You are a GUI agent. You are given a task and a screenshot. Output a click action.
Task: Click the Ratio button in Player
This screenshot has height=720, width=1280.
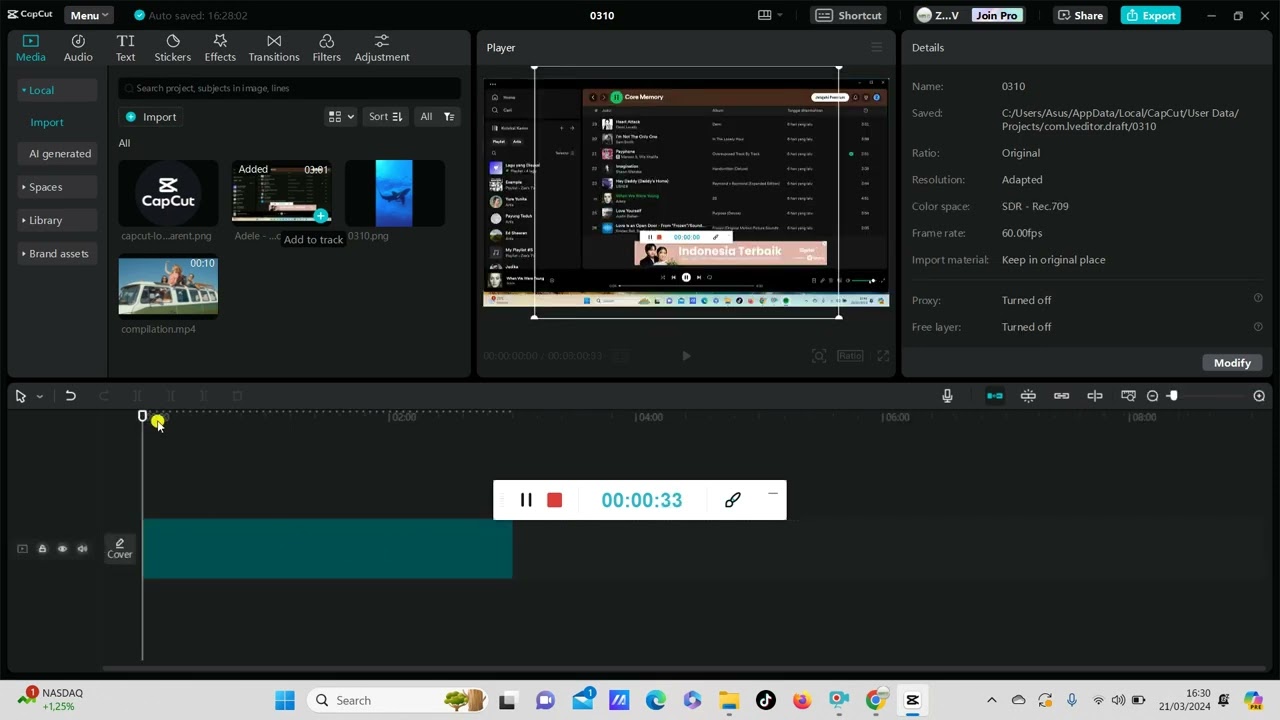[850, 356]
